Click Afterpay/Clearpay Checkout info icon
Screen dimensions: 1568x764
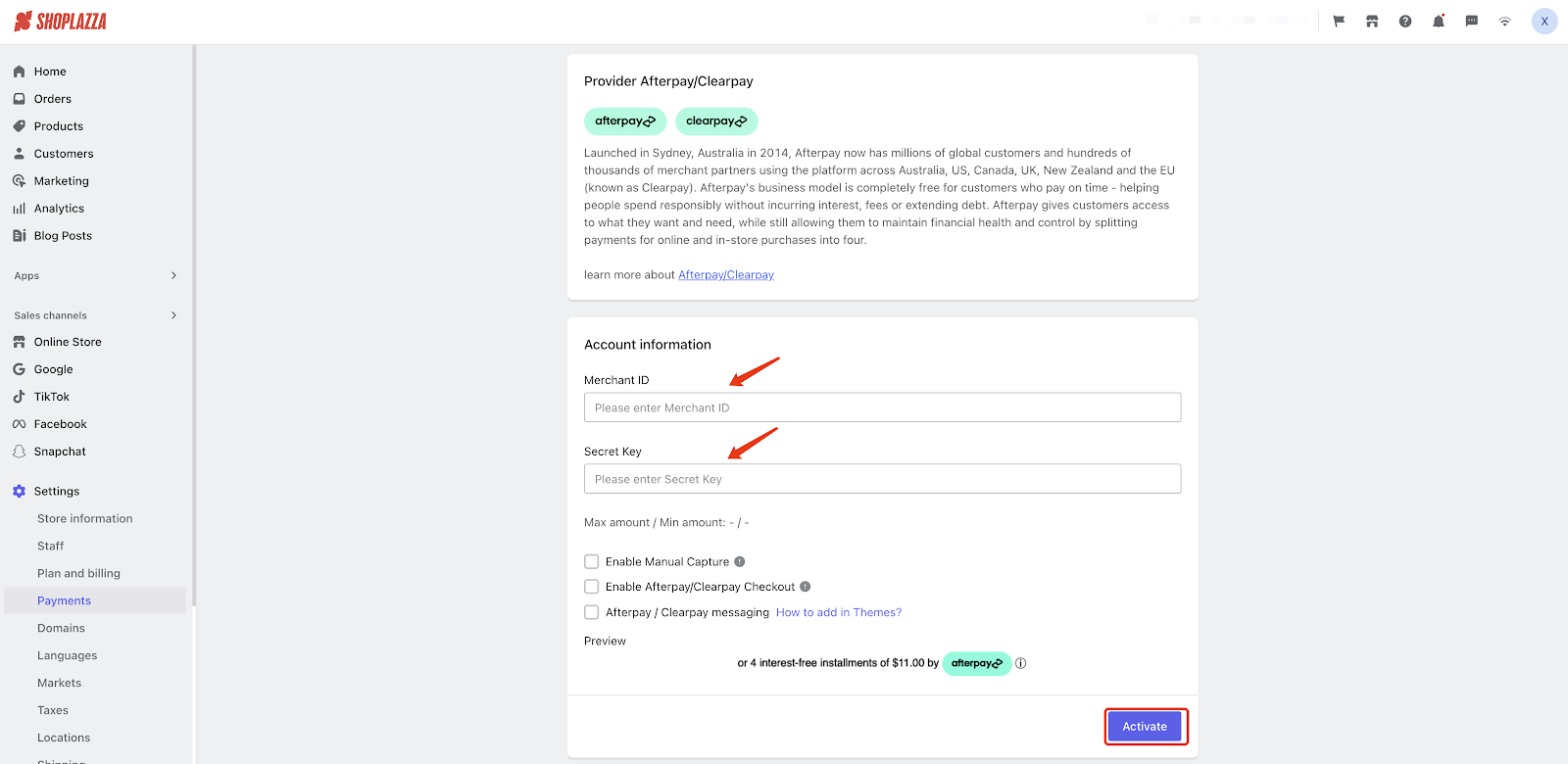806,588
